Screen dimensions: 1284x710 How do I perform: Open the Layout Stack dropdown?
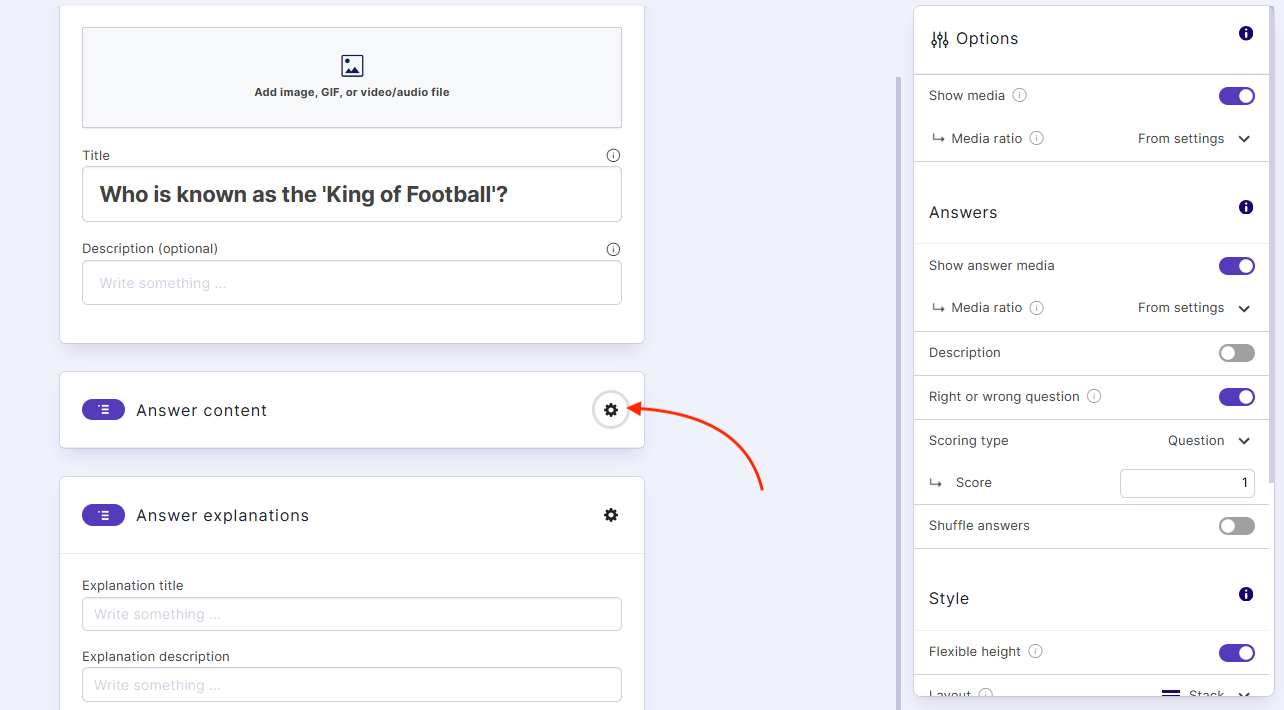point(1205,693)
